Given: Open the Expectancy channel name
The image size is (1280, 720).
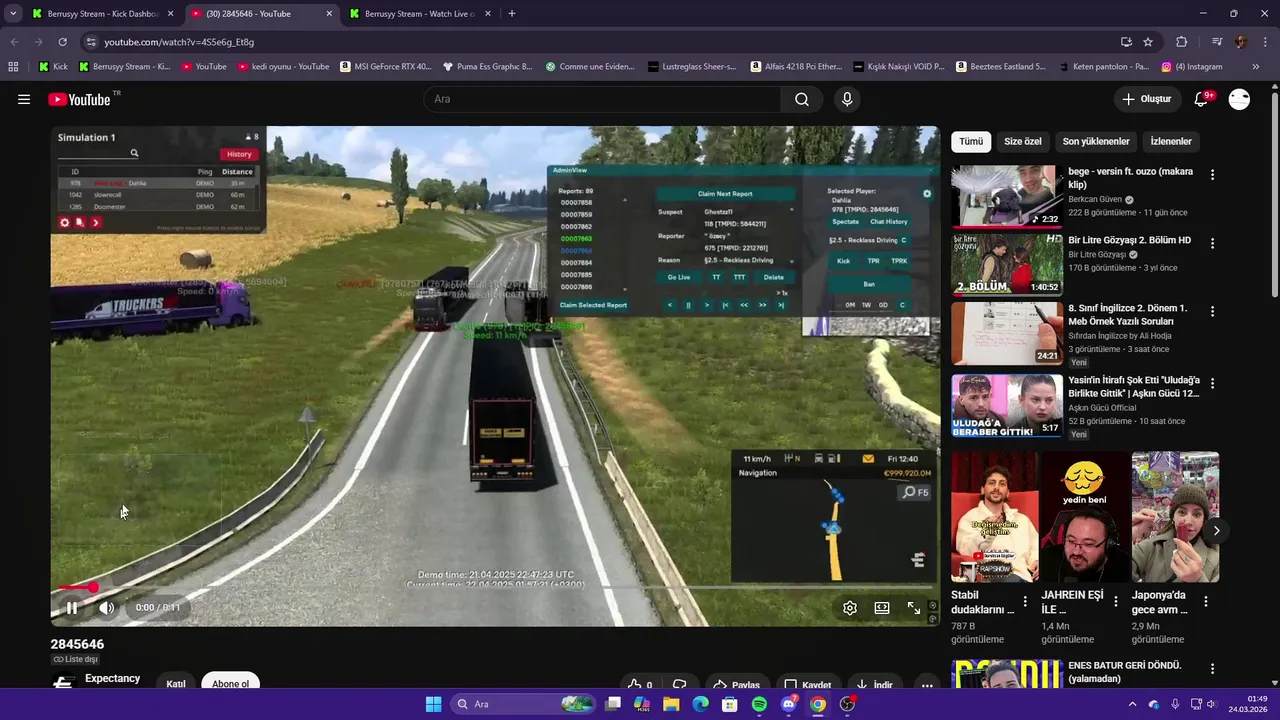Looking at the screenshot, I should tap(112, 678).
